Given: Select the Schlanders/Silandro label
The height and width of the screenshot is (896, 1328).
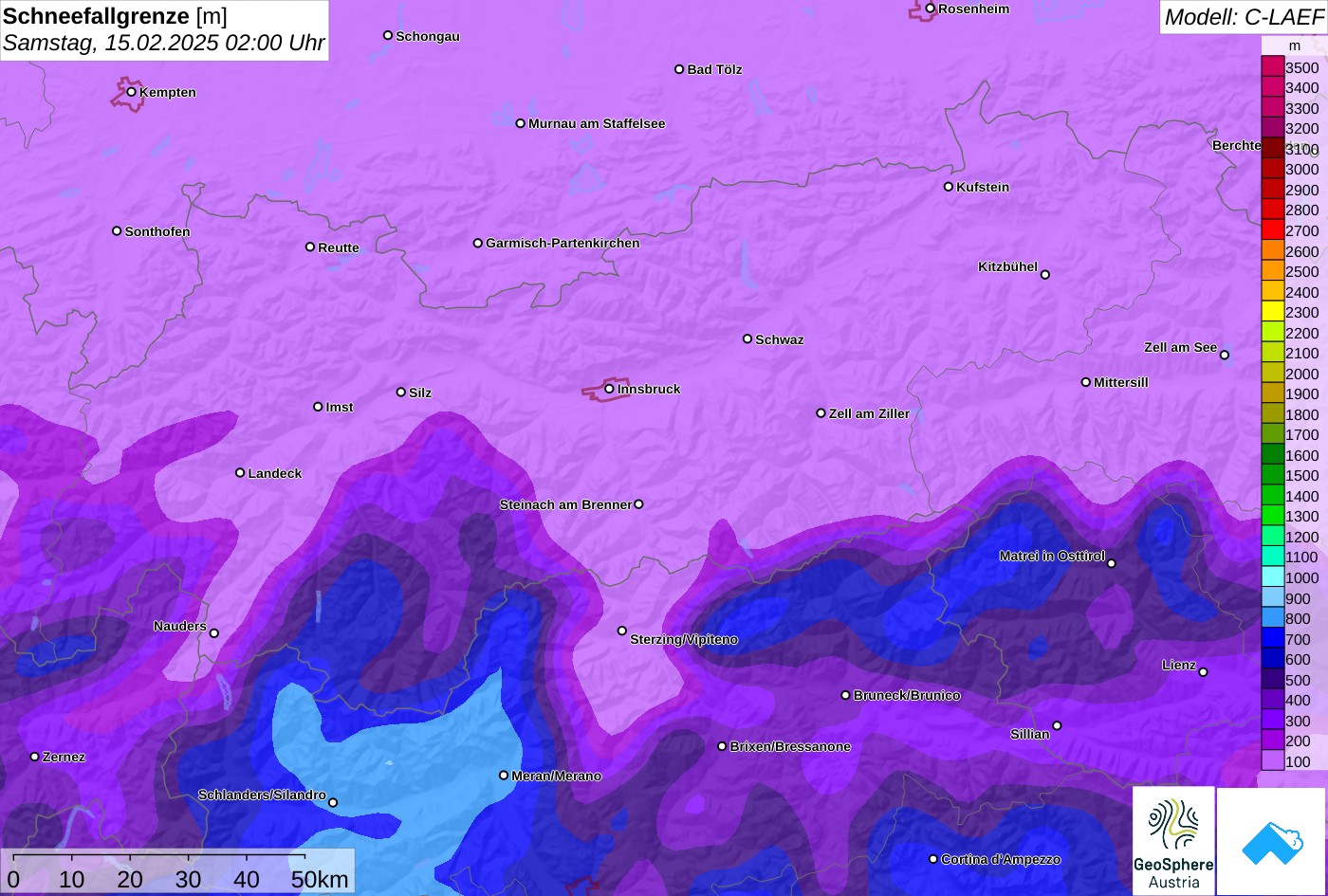Looking at the screenshot, I should point(262,795).
